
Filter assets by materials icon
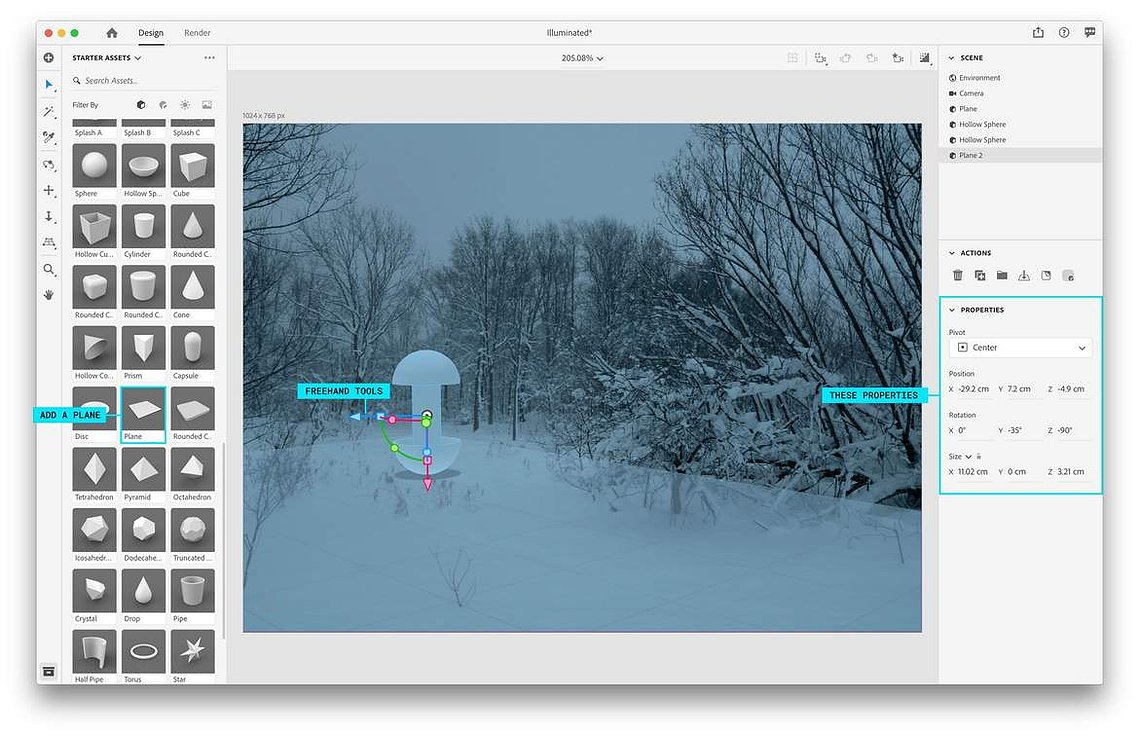(163, 105)
